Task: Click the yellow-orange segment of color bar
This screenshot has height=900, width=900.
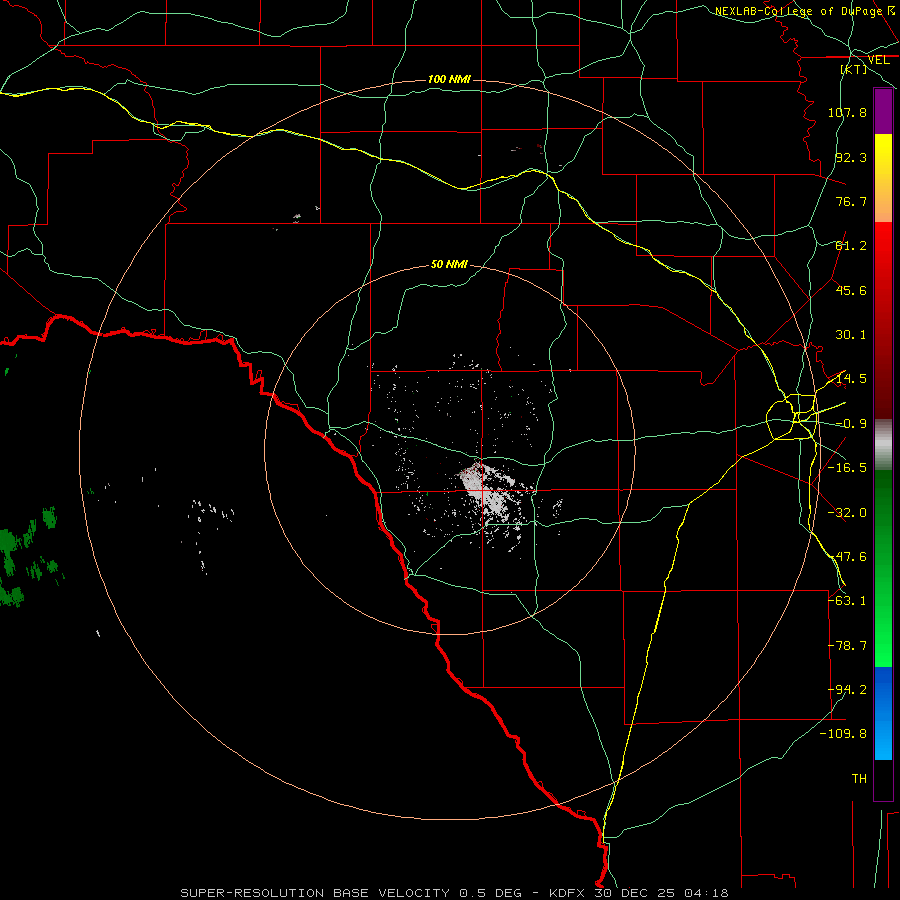Action: pos(883,178)
